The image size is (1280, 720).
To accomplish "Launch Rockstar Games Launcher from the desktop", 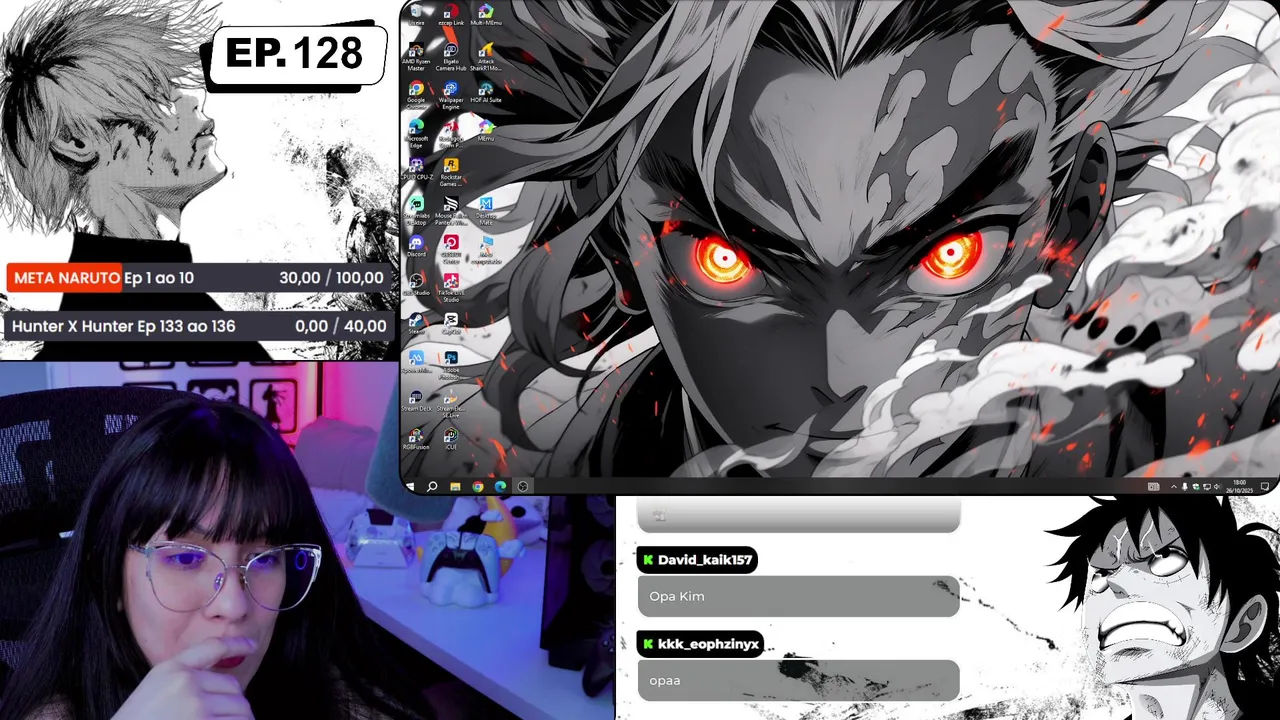I will 451,172.
